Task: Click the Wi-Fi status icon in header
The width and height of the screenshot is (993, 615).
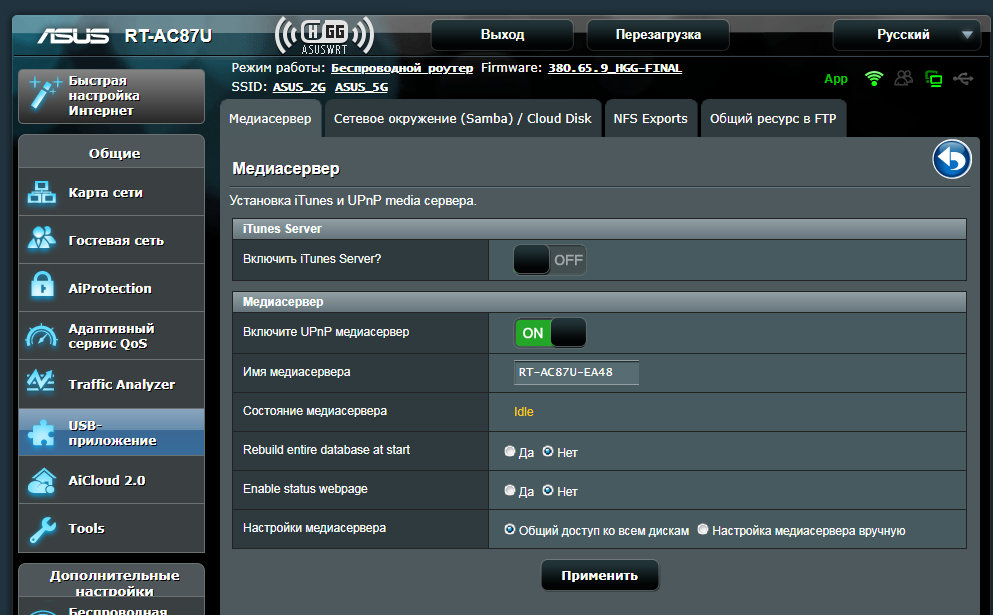Action: (874, 79)
